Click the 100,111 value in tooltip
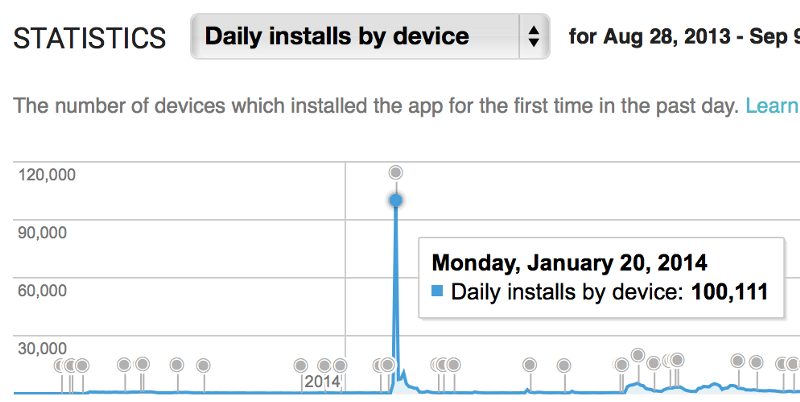Image resolution: width=800 pixels, height=402 pixels. click(x=730, y=292)
